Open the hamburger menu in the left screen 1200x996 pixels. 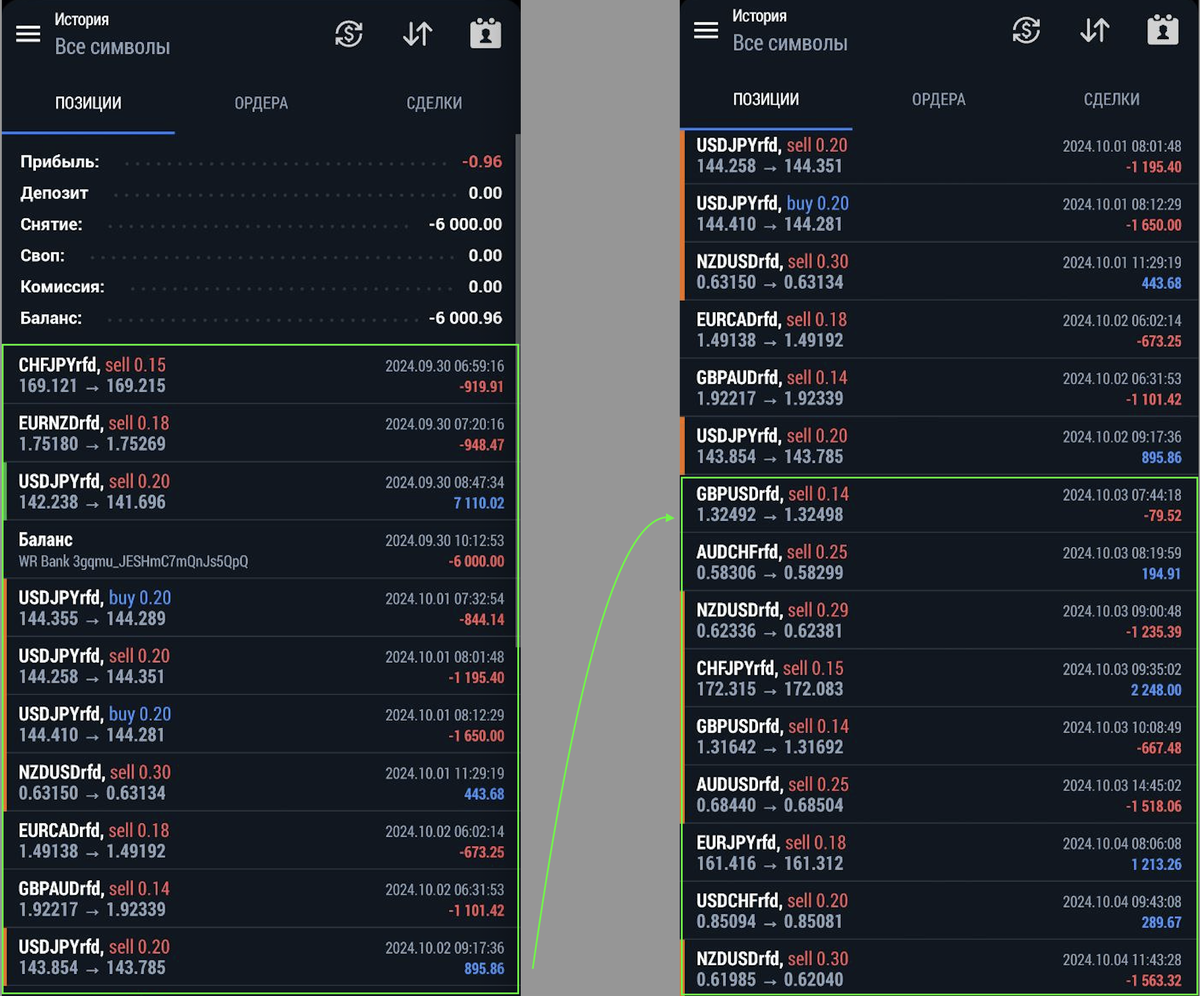(x=28, y=33)
